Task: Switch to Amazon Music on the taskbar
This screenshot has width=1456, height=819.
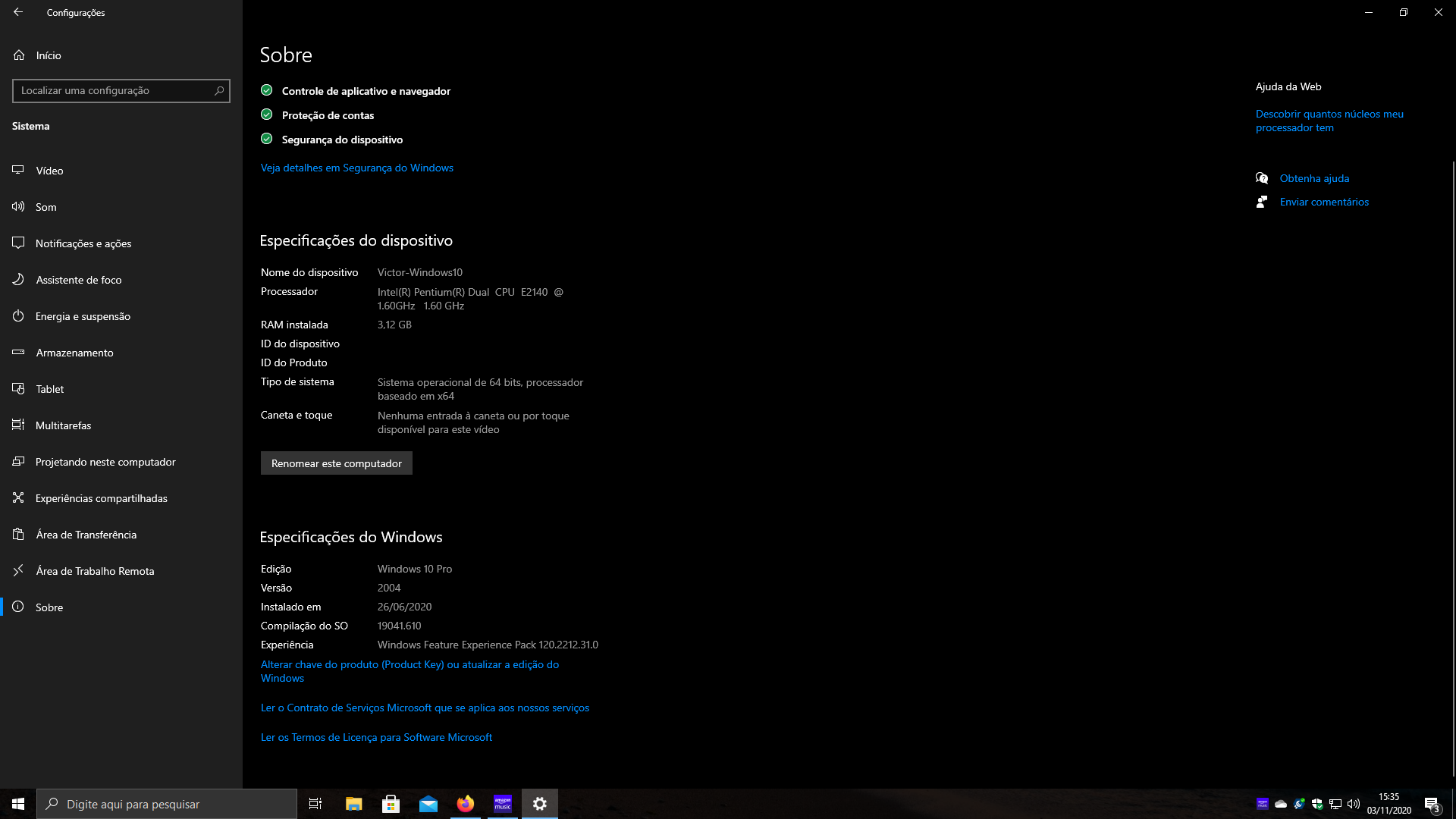Action: tap(503, 804)
